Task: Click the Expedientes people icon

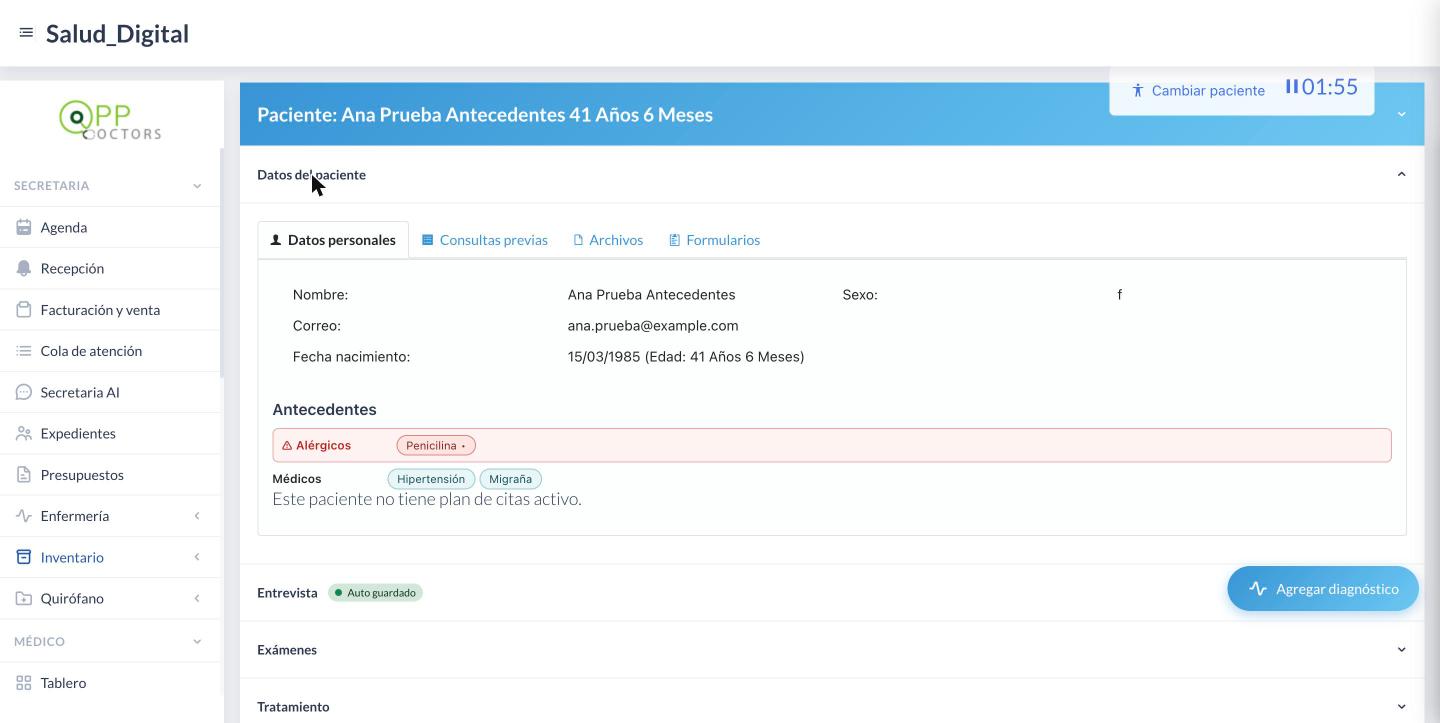Action: click(x=24, y=433)
